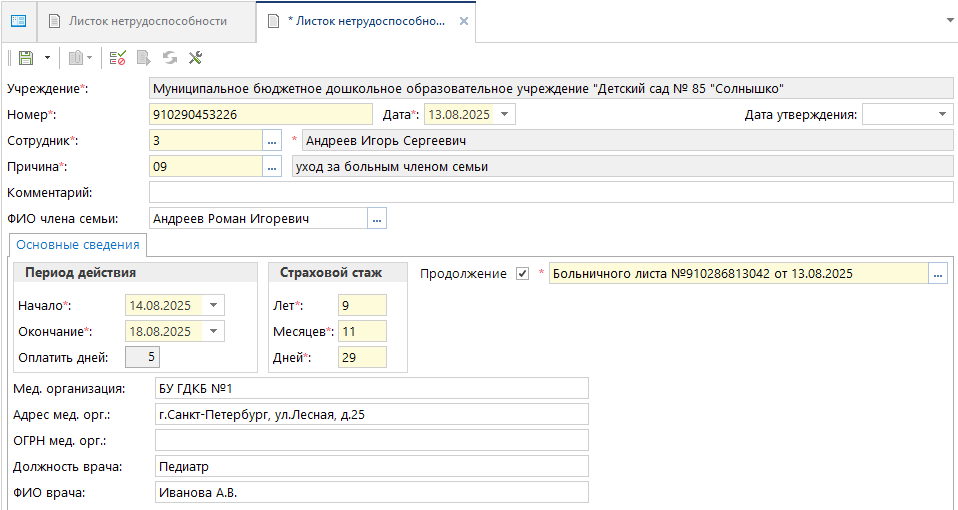Image resolution: width=958 pixels, height=510 pixels.
Task: Select the Основные сведения tab
Action: (x=78, y=245)
